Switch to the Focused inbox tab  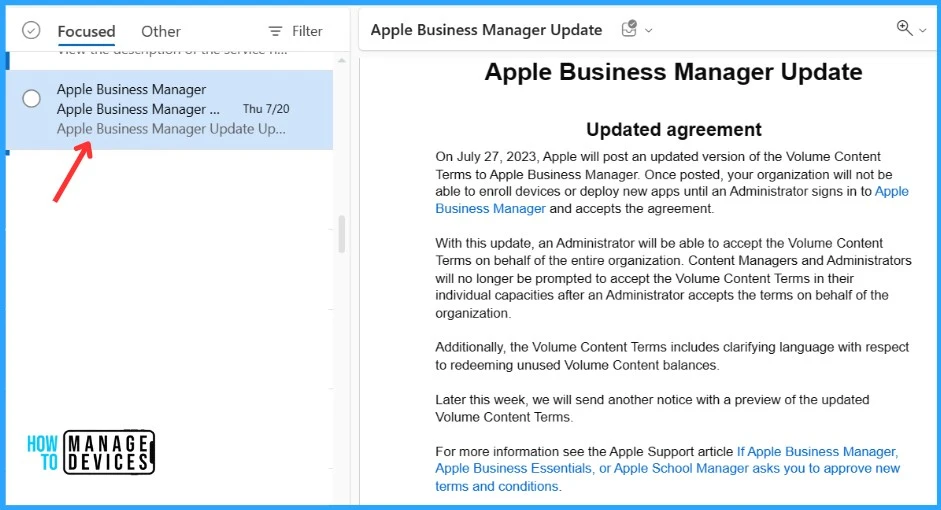pos(86,31)
